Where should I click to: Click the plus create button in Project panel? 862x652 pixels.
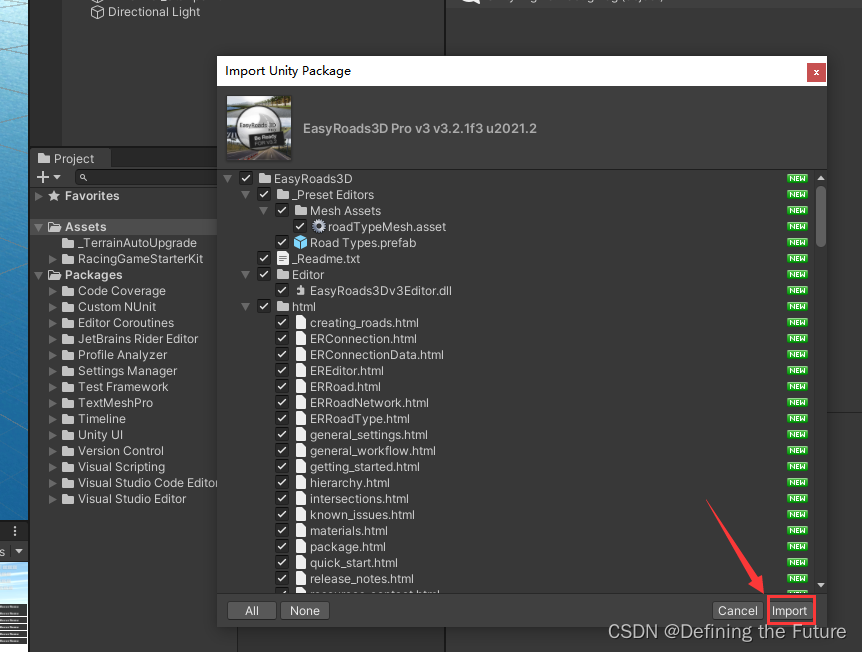(42, 177)
